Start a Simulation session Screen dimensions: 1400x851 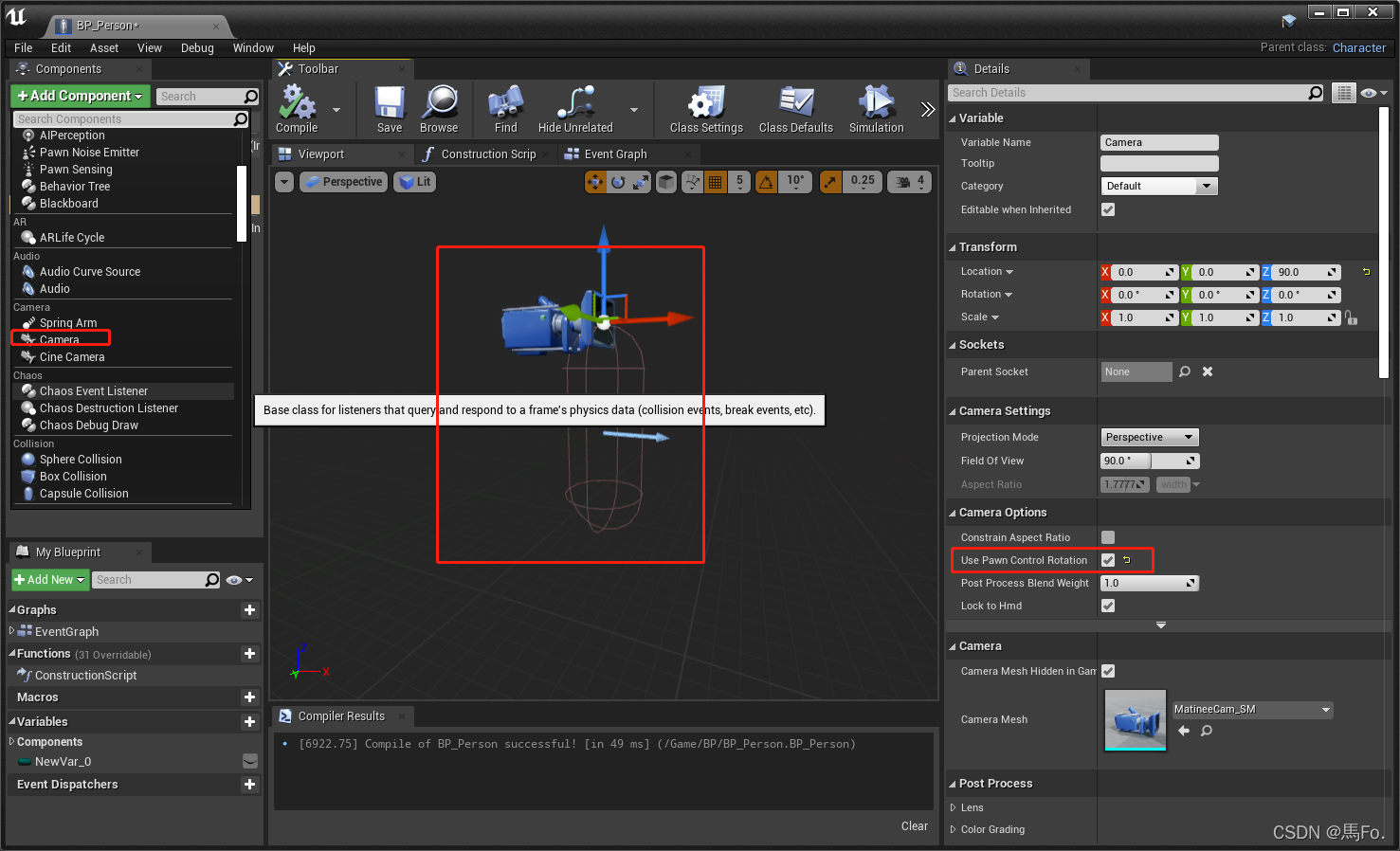874,107
